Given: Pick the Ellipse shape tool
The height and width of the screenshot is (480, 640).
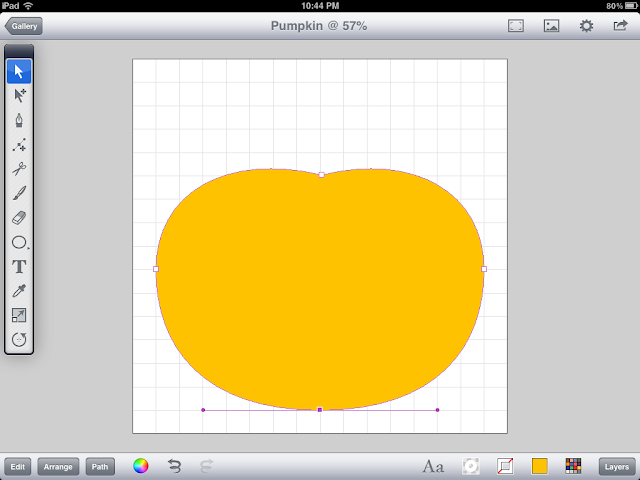Looking at the screenshot, I should pos(19,242).
